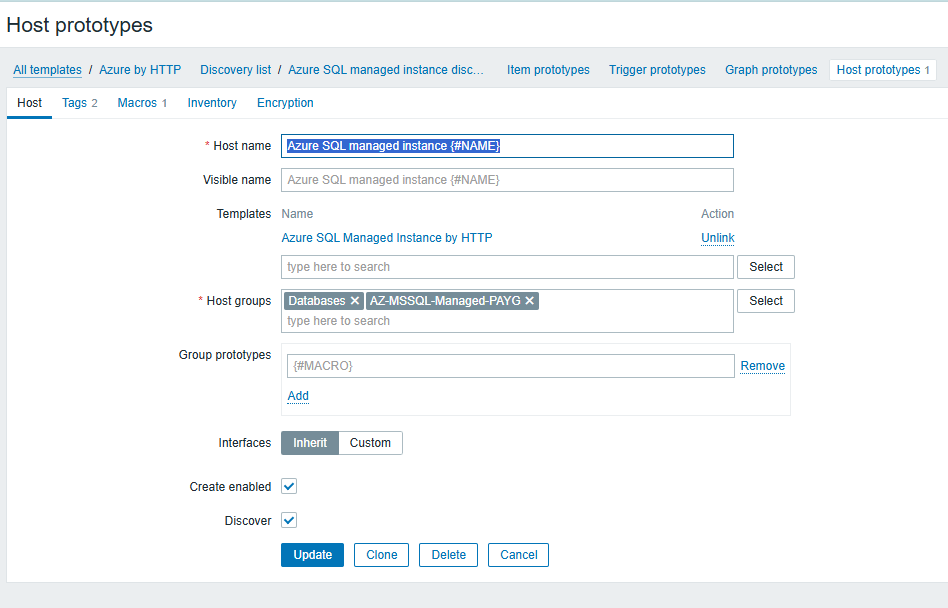Open the Inventory tab
The width and height of the screenshot is (948, 608).
(x=212, y=103)
